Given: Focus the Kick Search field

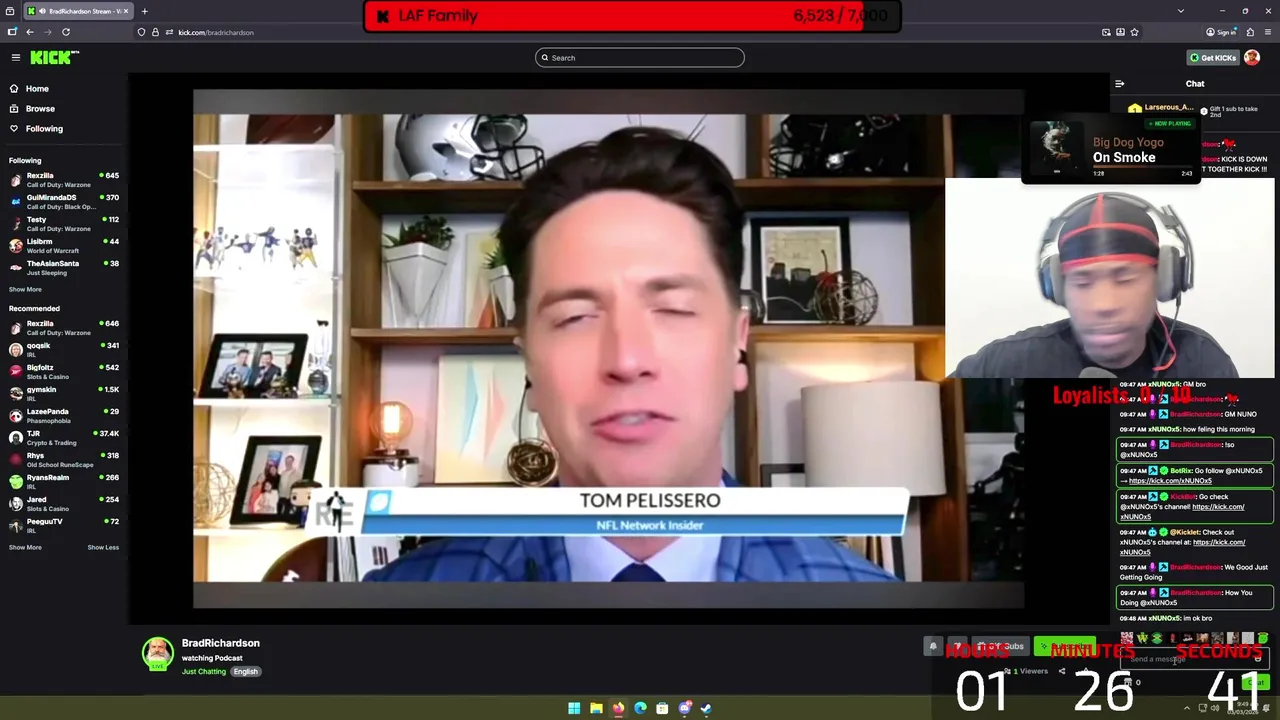Looking at the screenshot, I should [x=640, y=58].
